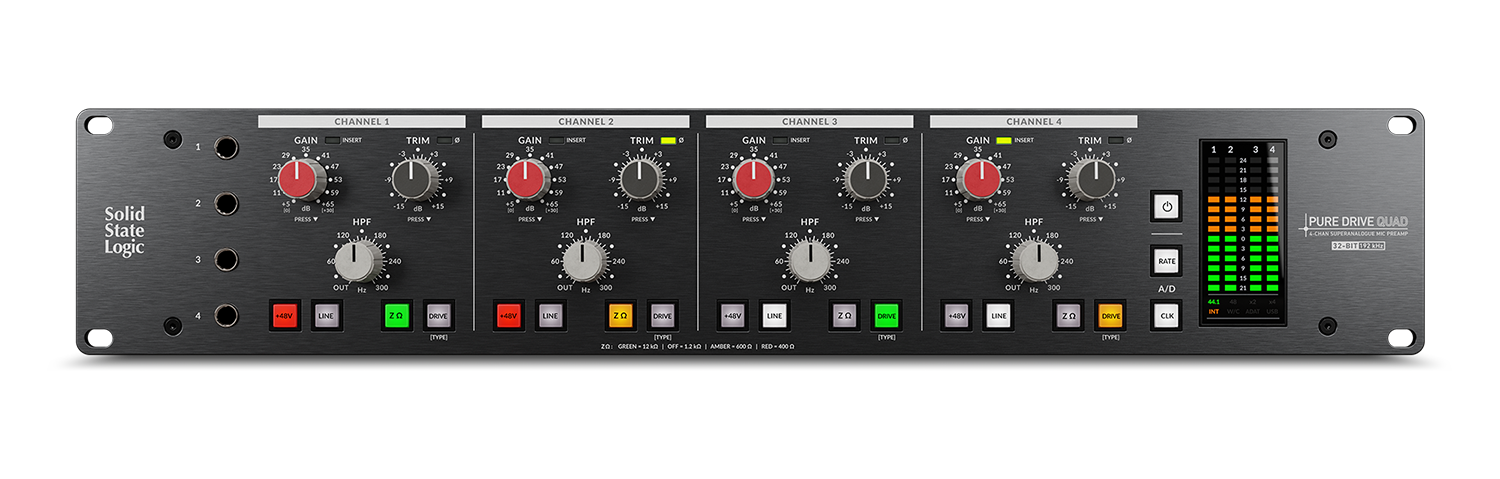Click the dim 'USB' clock label

[x=1272, y=311]
